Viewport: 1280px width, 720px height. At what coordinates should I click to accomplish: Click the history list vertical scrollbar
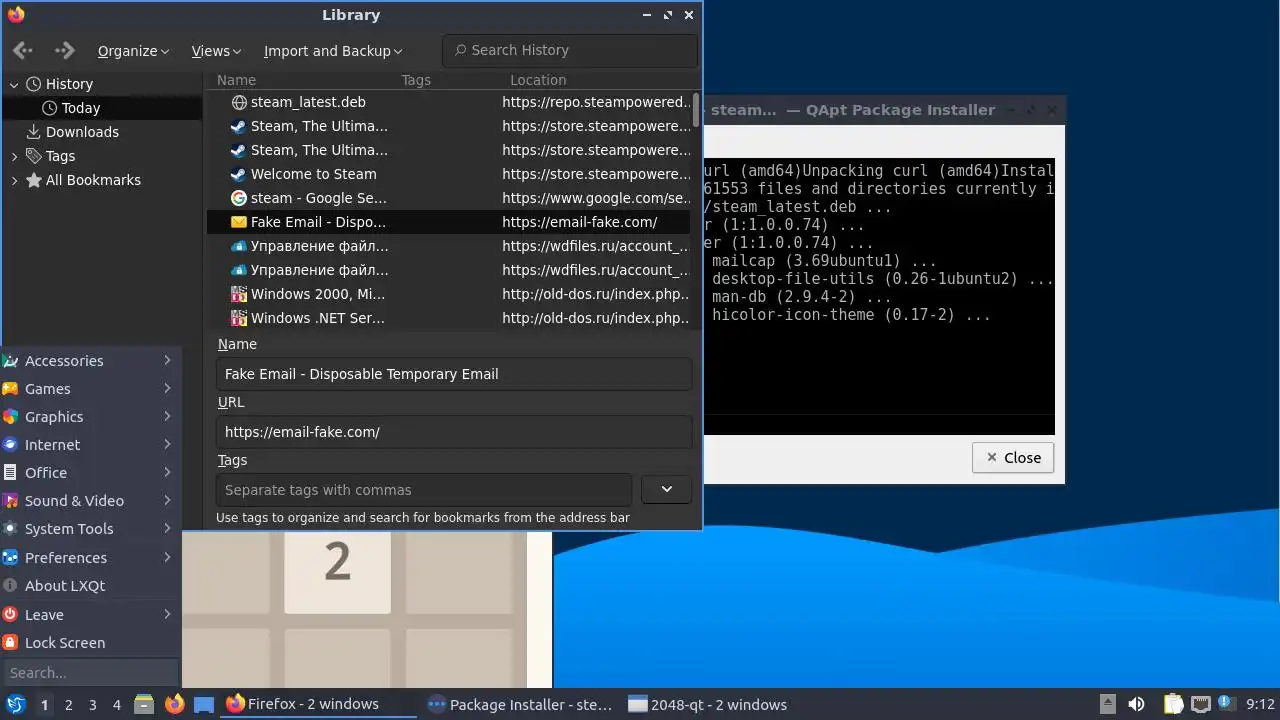[x=697, y=110]
